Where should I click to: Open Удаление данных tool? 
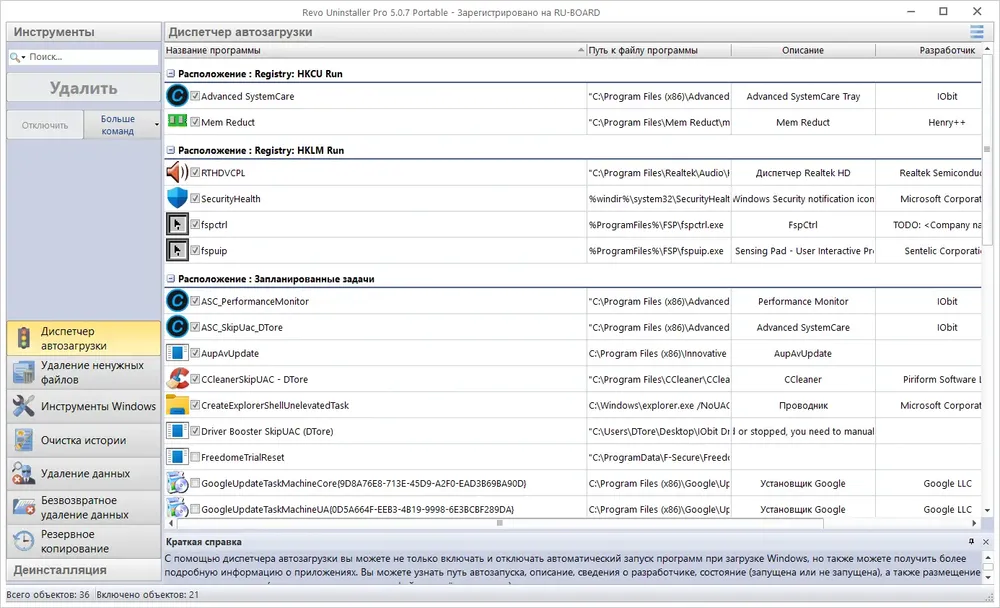[84, 473]
